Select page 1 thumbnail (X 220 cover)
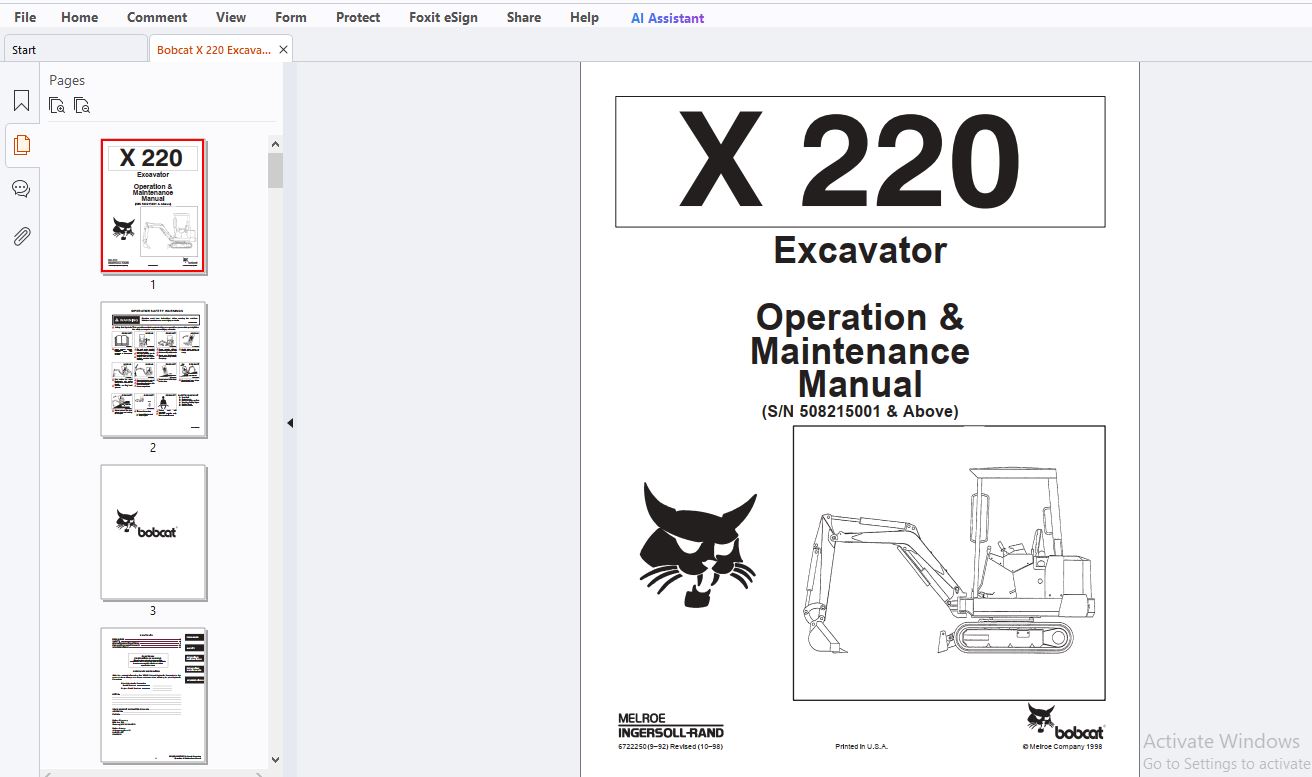This screenshot has height=777, width=1312. point(153,206)
